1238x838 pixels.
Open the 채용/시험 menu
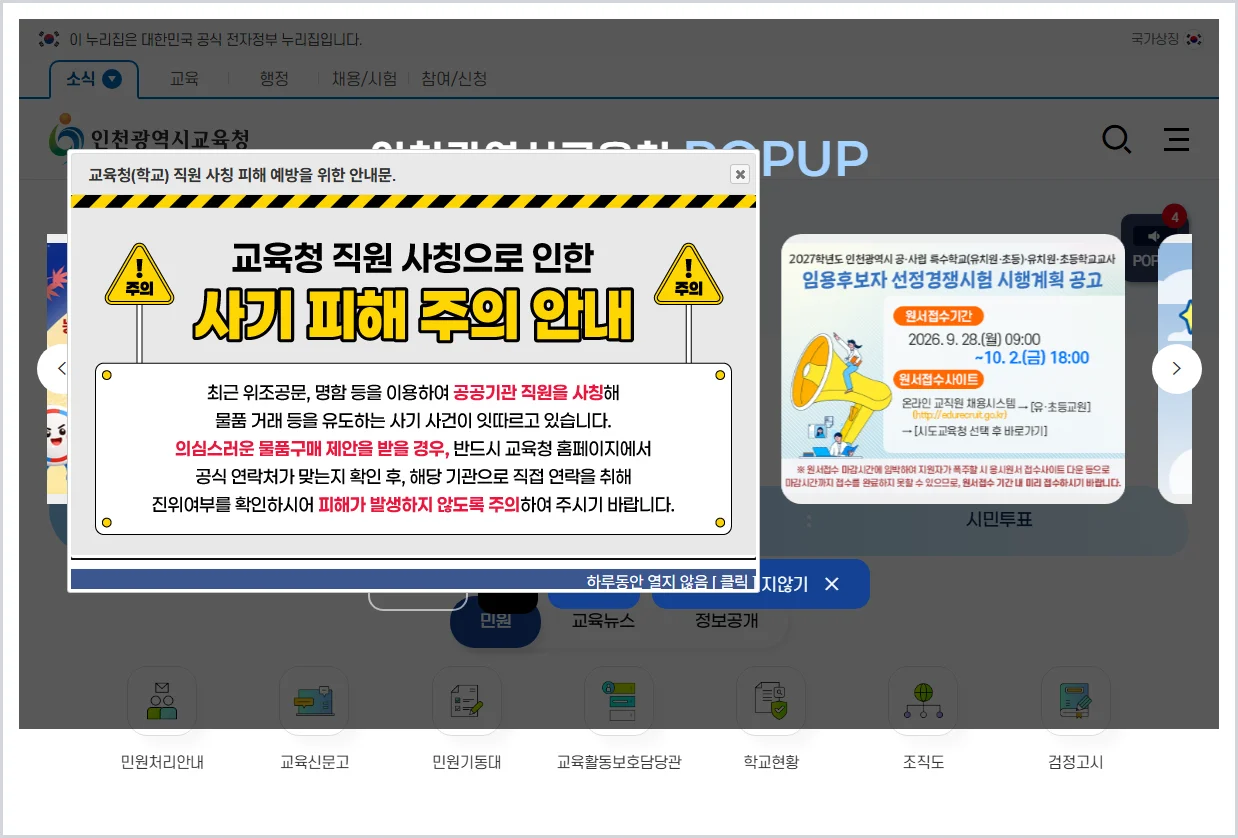tap(364, 78)
